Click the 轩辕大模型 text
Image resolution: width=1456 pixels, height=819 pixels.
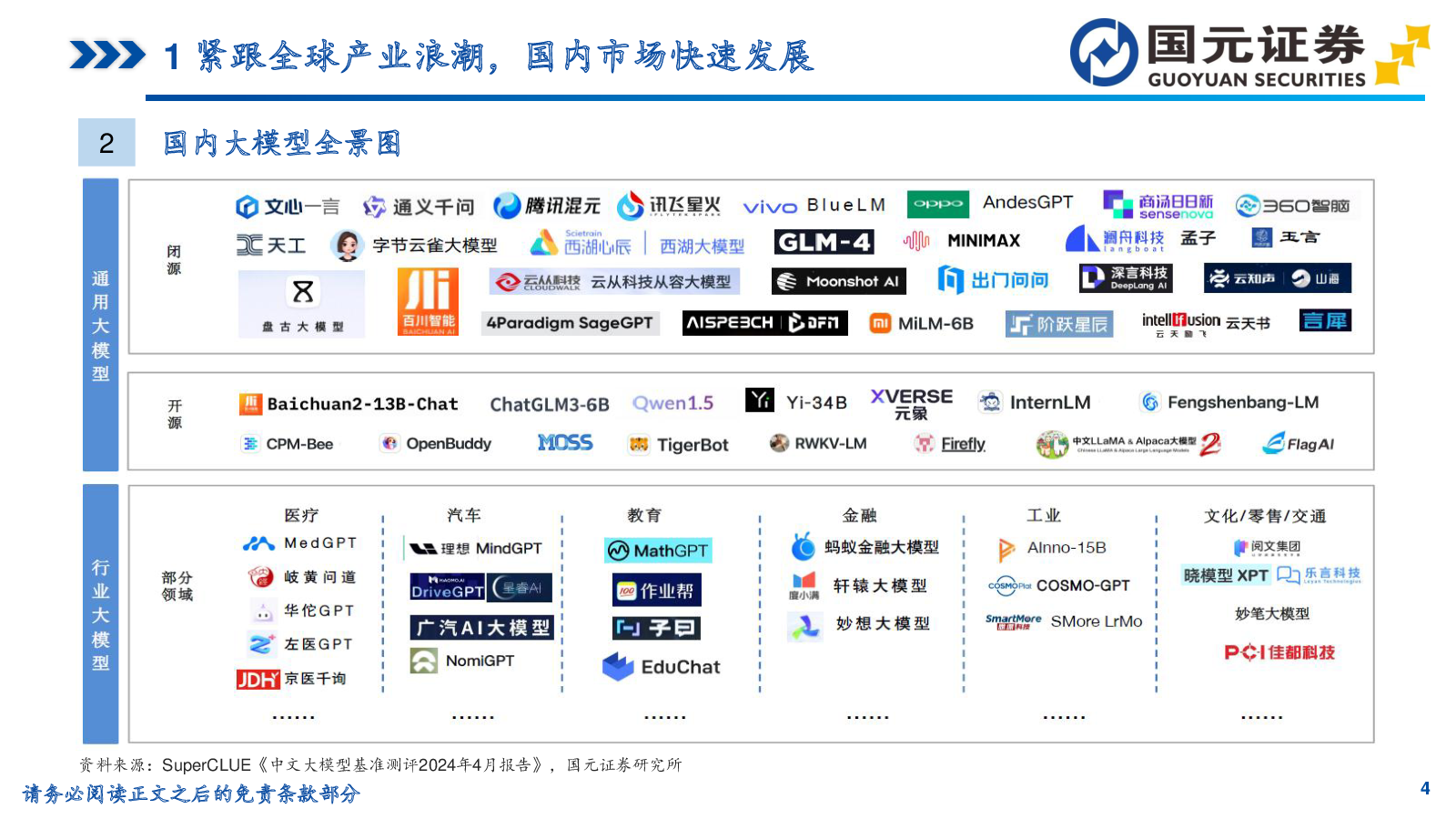pyautogui.click(x=880, y=585)
